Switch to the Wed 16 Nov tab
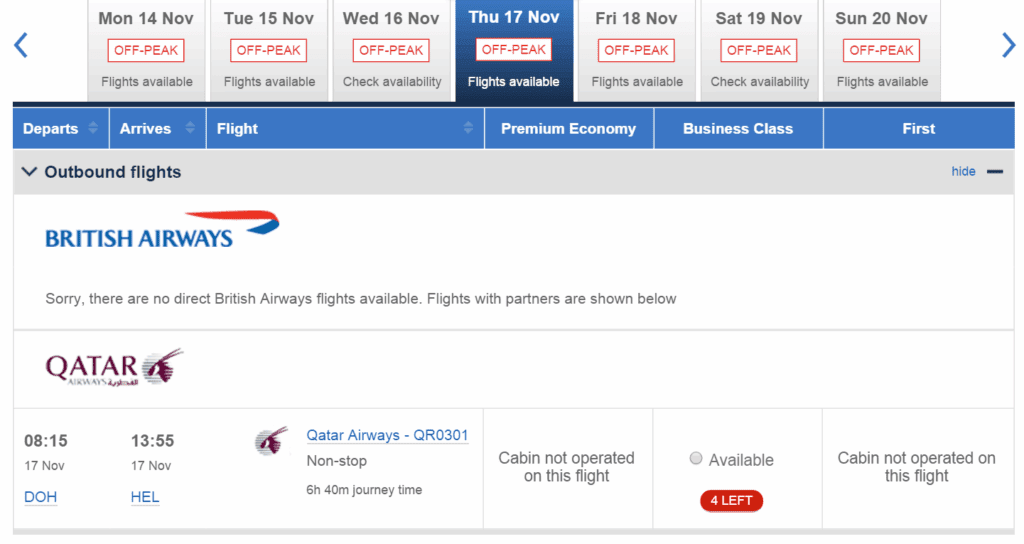 click(x=391, y=51)
